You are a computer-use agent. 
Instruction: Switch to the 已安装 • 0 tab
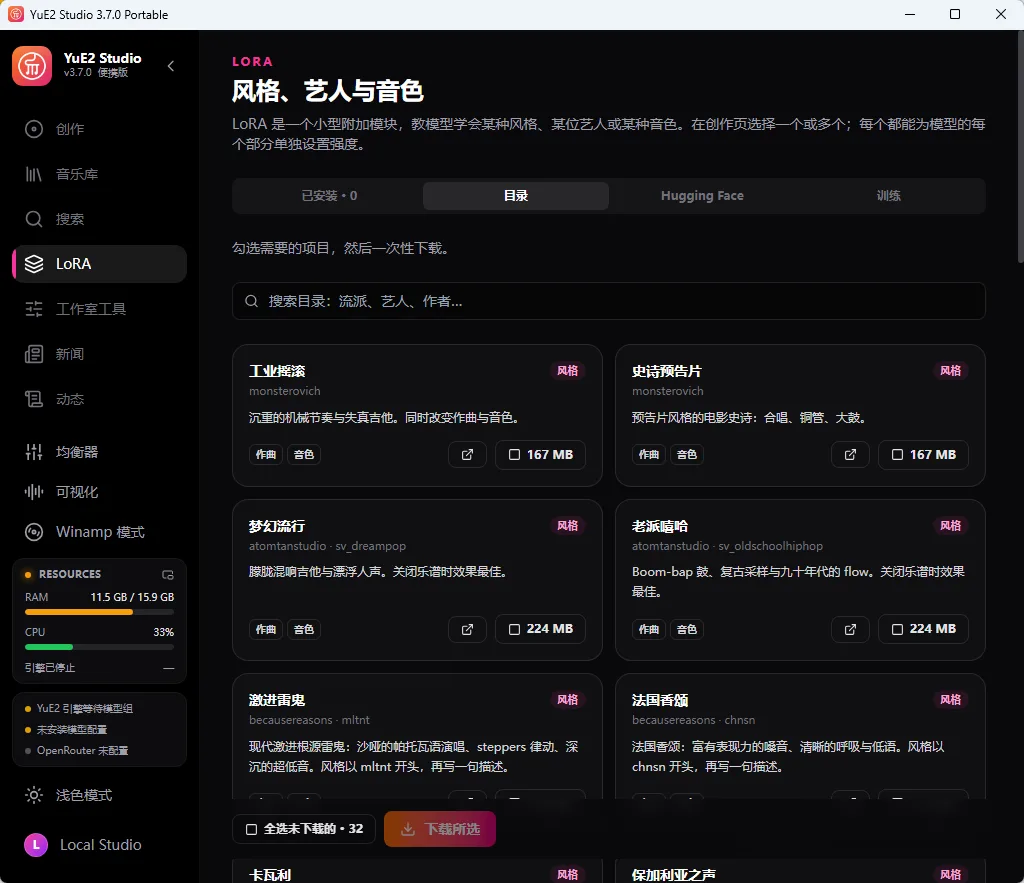[x=329, y=196]
